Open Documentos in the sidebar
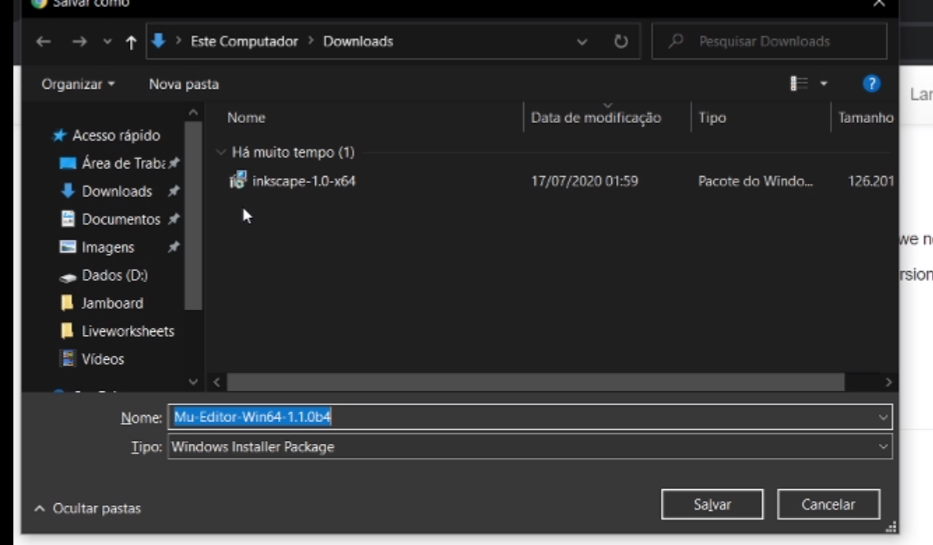Image resolution: width=933 pixels, height=545 pixels. (121, 219)
